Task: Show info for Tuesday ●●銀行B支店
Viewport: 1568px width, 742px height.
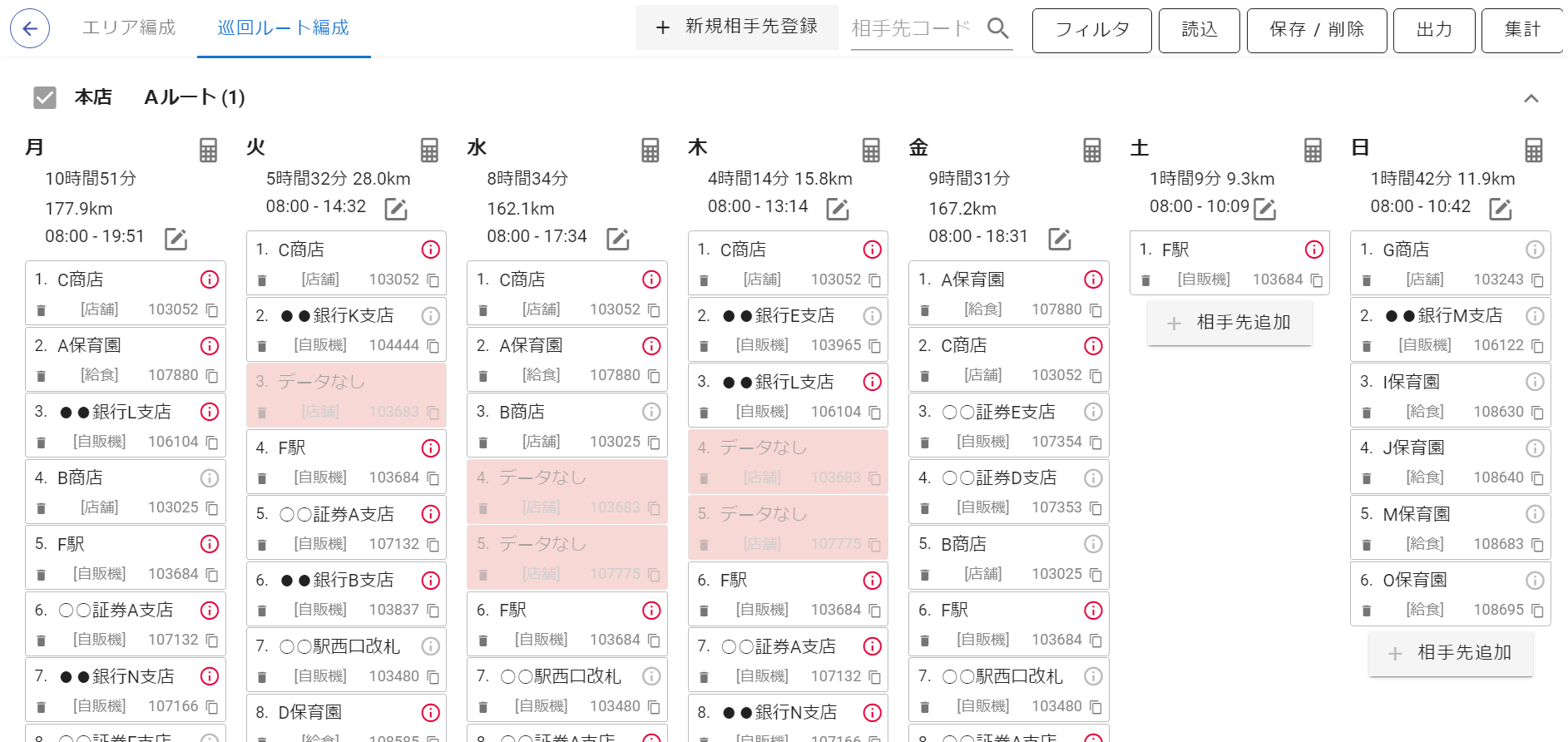Action: [x=430, y=581]
